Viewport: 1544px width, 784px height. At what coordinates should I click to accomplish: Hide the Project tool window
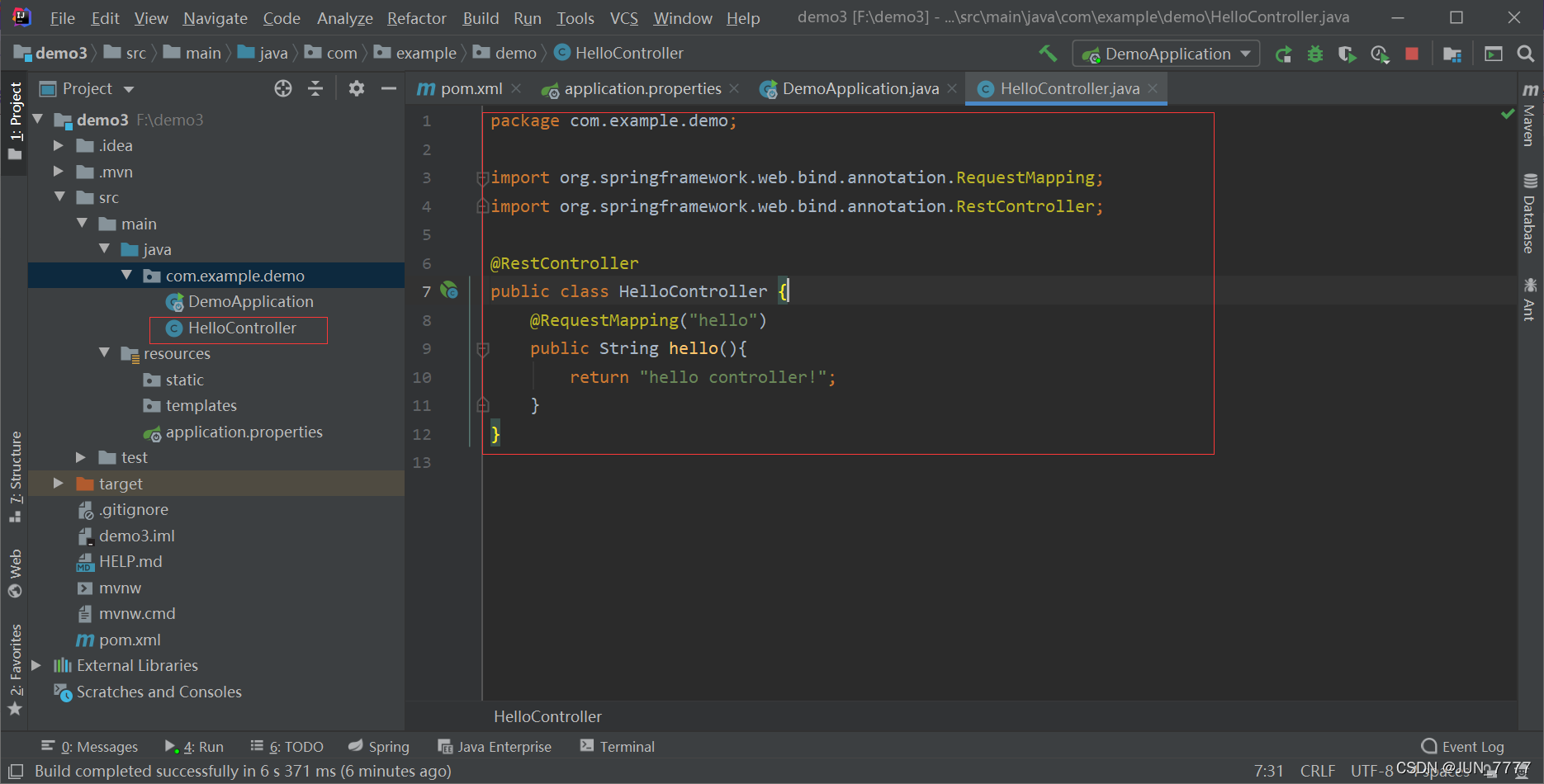pos(389,88)
